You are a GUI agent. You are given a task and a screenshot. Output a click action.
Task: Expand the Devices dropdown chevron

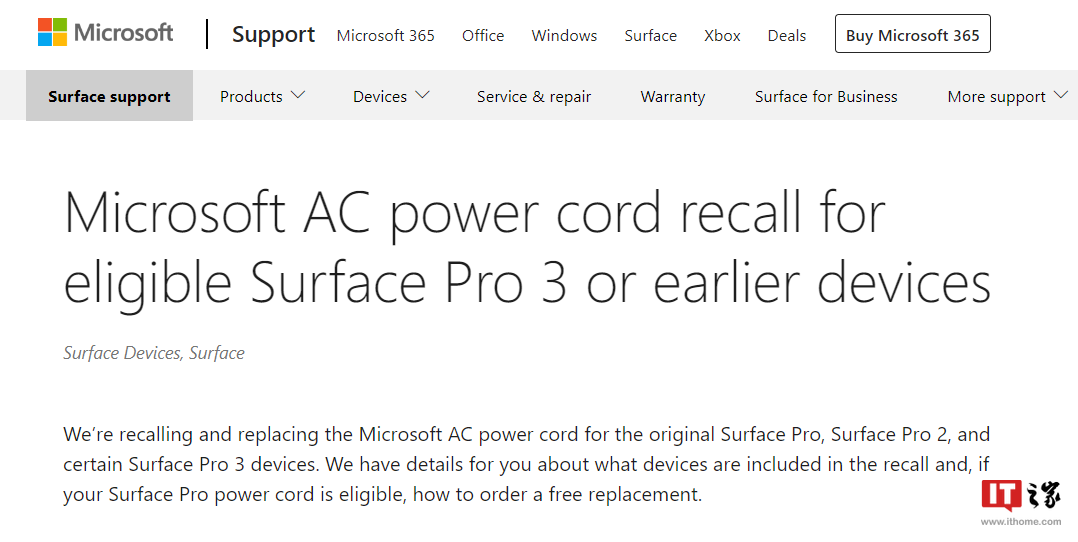422,95
